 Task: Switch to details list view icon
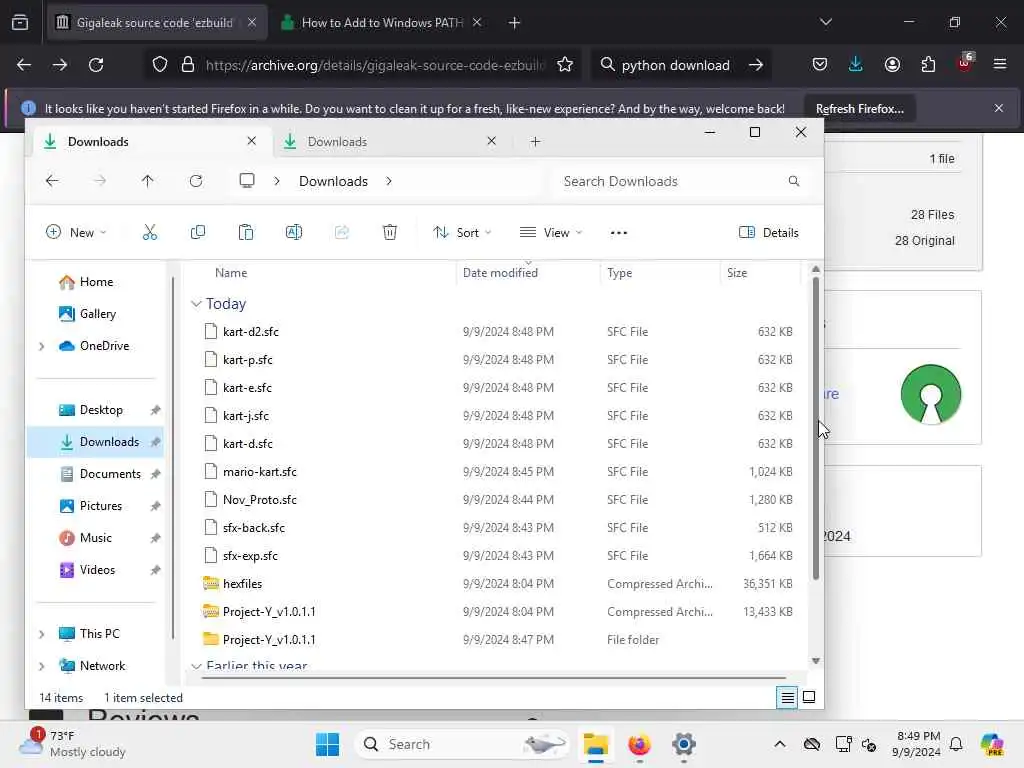(788, 697)
